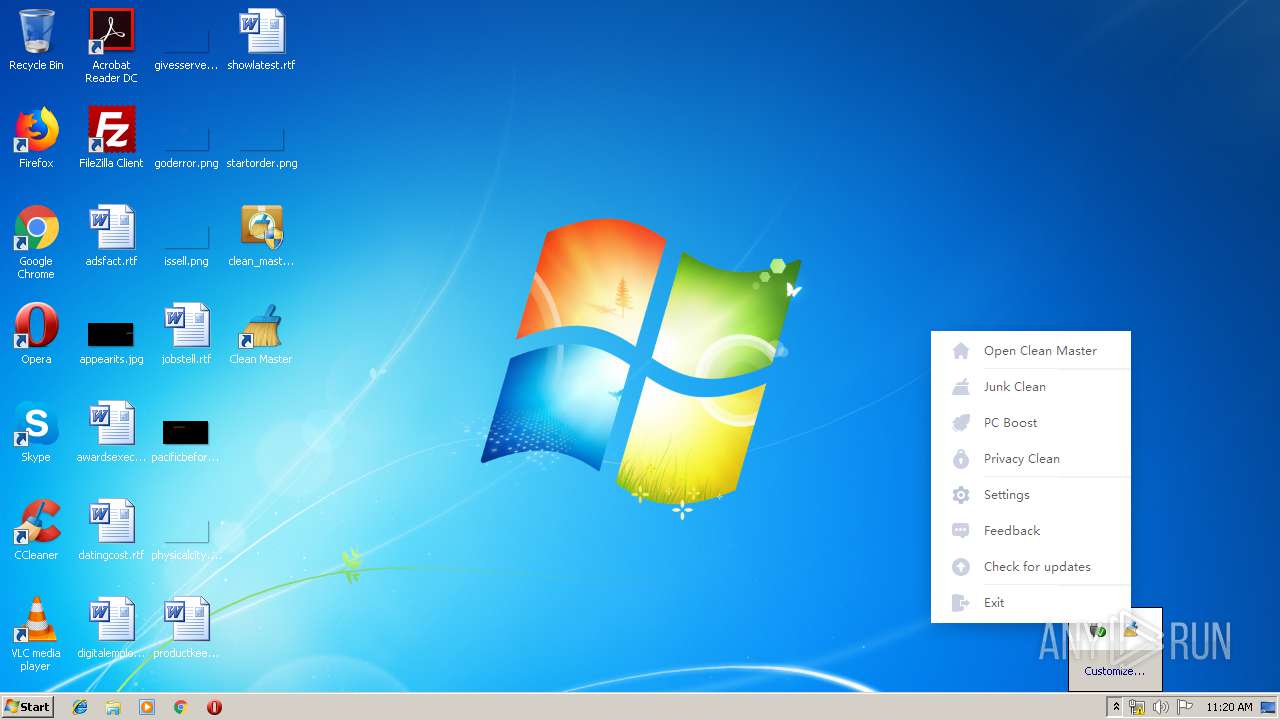Collapse the hidden tray icons arrow
1280x720 pixels.
tap(1115, 707)
